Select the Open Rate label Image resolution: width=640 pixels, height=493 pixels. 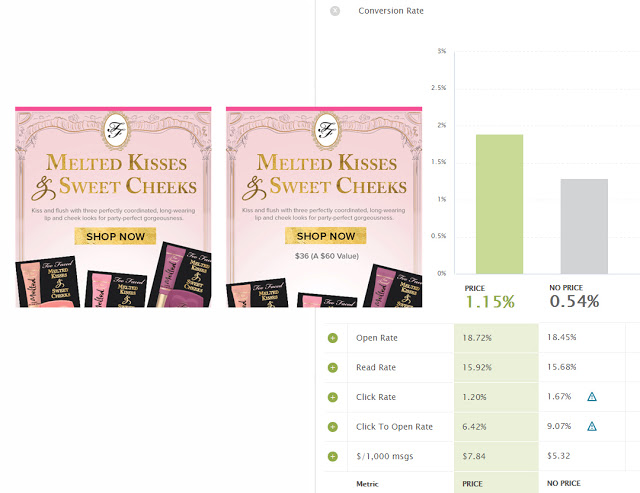pos(377,338)
